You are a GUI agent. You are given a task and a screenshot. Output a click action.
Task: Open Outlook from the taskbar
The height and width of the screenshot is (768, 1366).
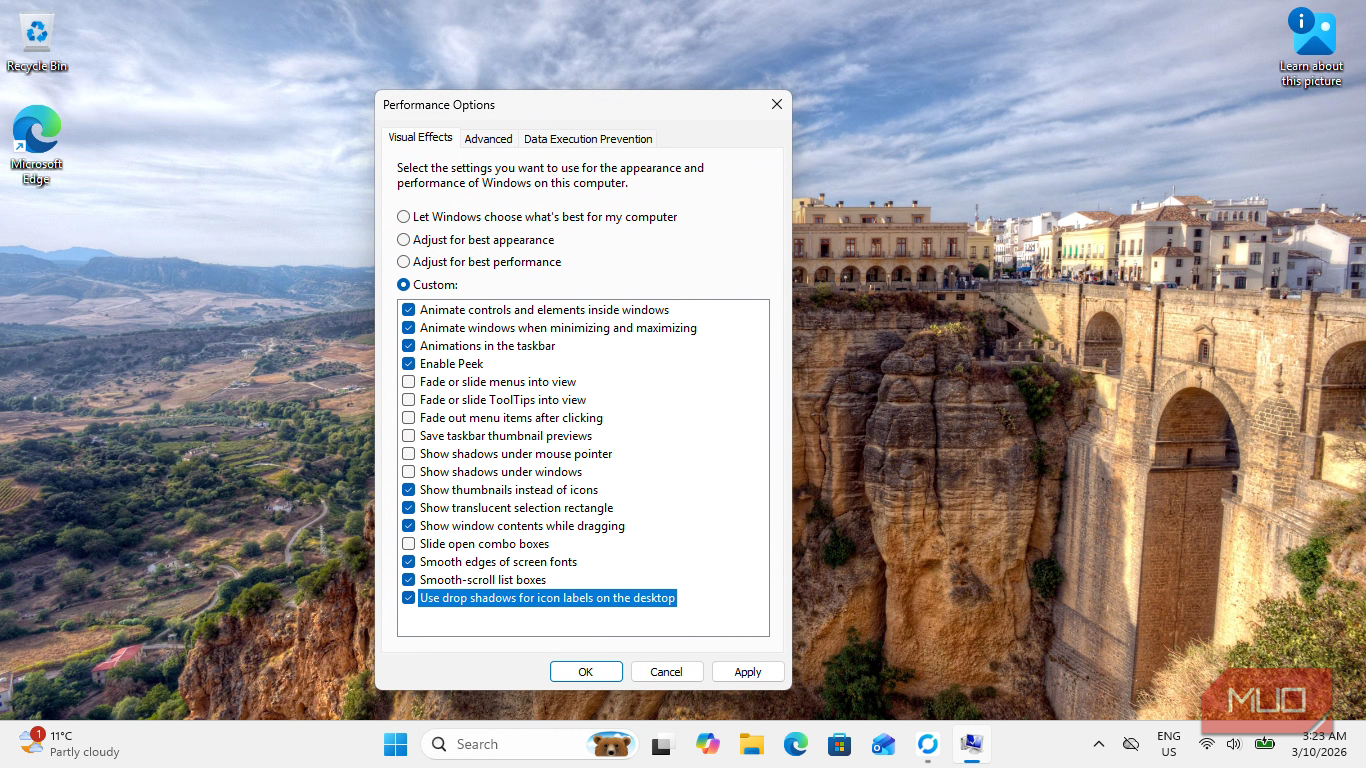coord(884,744)
